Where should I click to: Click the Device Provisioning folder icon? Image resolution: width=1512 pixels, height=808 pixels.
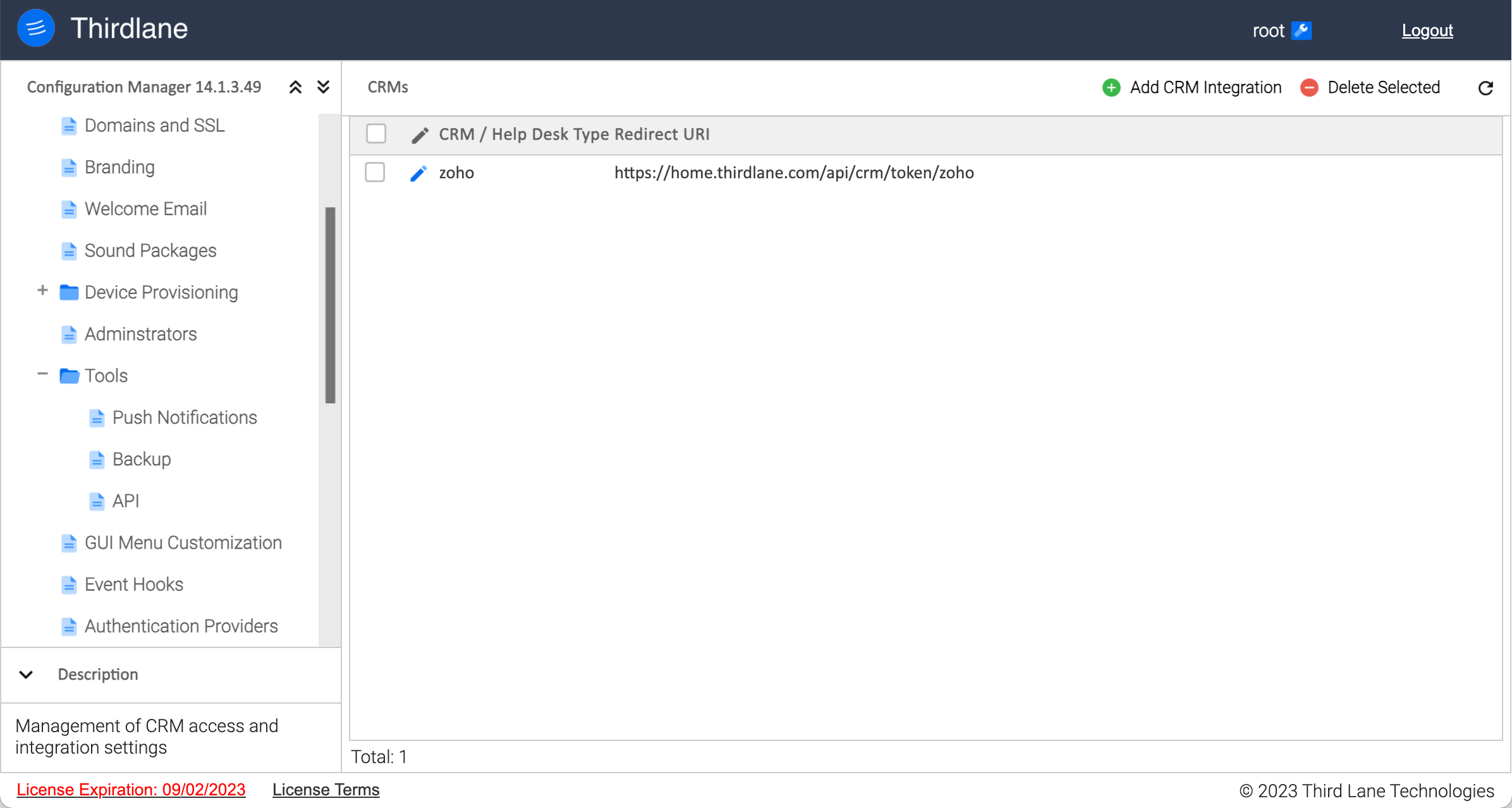click(x=69, y=292)
